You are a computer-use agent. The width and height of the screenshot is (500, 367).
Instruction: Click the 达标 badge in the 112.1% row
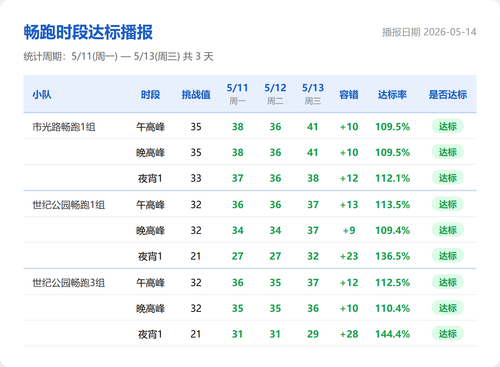click(x=448, y=178)
